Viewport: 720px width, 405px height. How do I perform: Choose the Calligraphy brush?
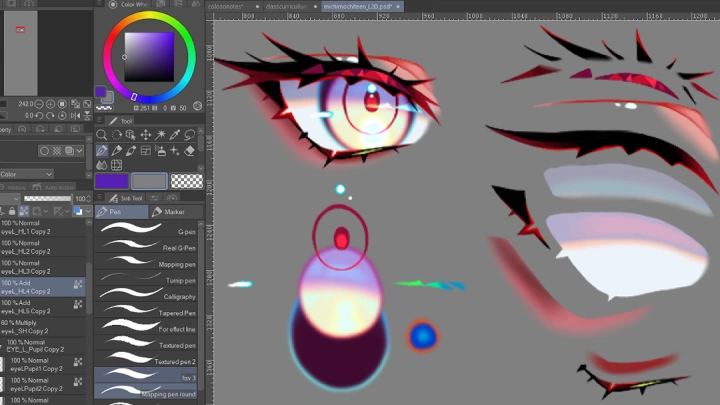coord(146,294)
